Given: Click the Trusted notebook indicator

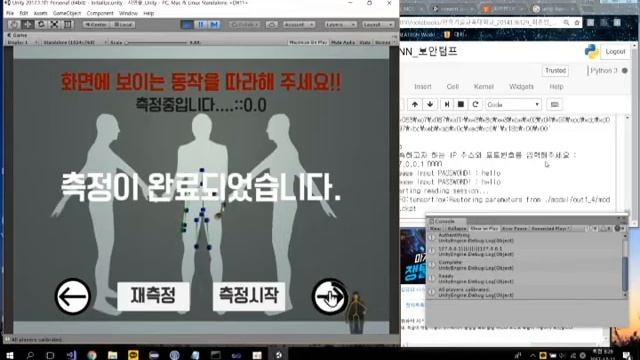Looking at the screenshot, I should [556, 71].
